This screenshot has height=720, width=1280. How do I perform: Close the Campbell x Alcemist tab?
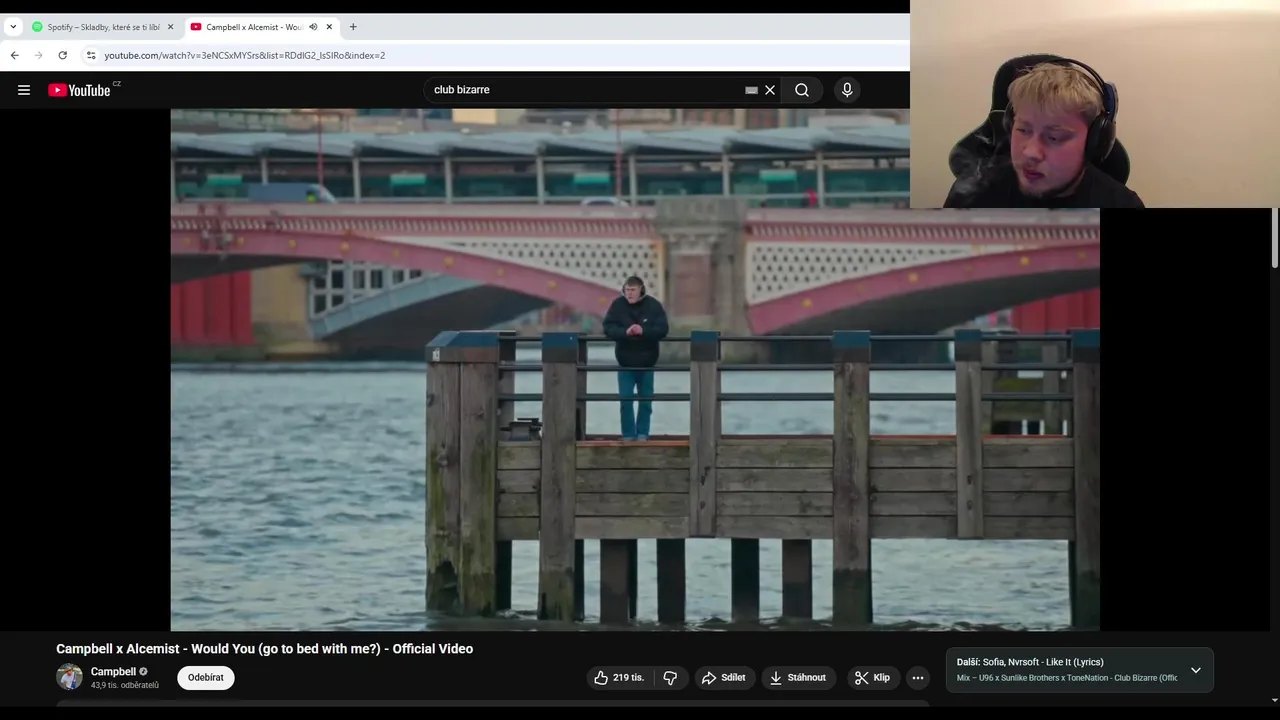pyautogui.click(x=330, y=27)
